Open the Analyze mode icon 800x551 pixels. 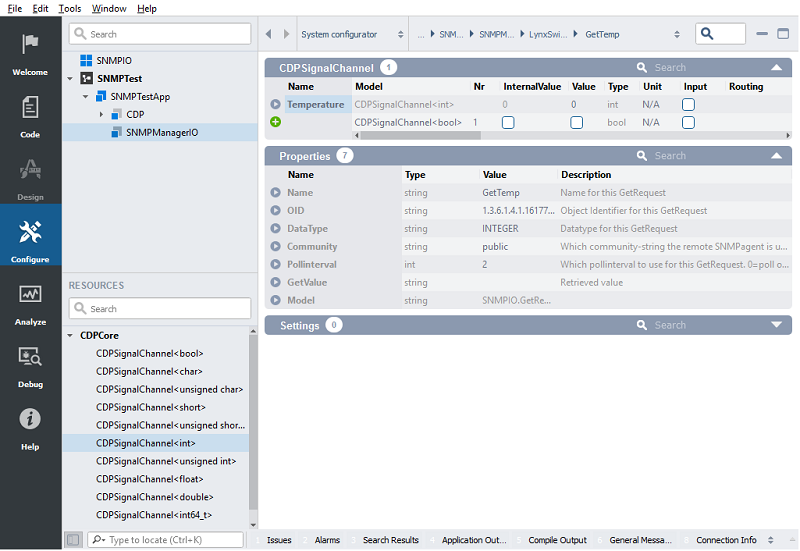[30, 301]
